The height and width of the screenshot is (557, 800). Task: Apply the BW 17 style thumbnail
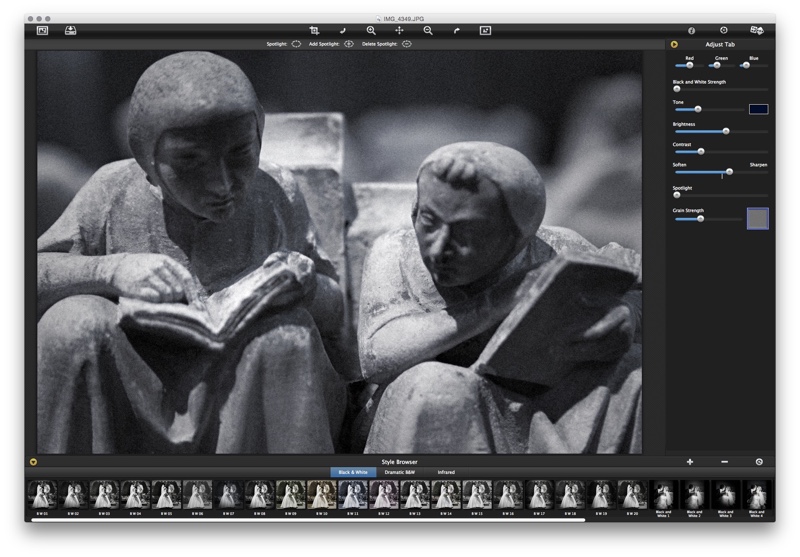pos(540,495)
